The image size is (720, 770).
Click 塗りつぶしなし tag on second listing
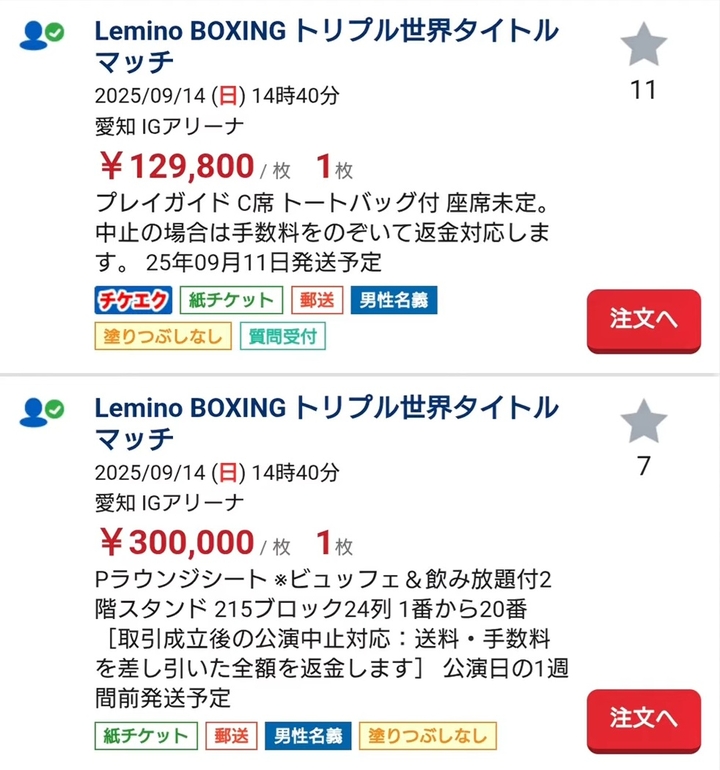click(x=428, y=736)
